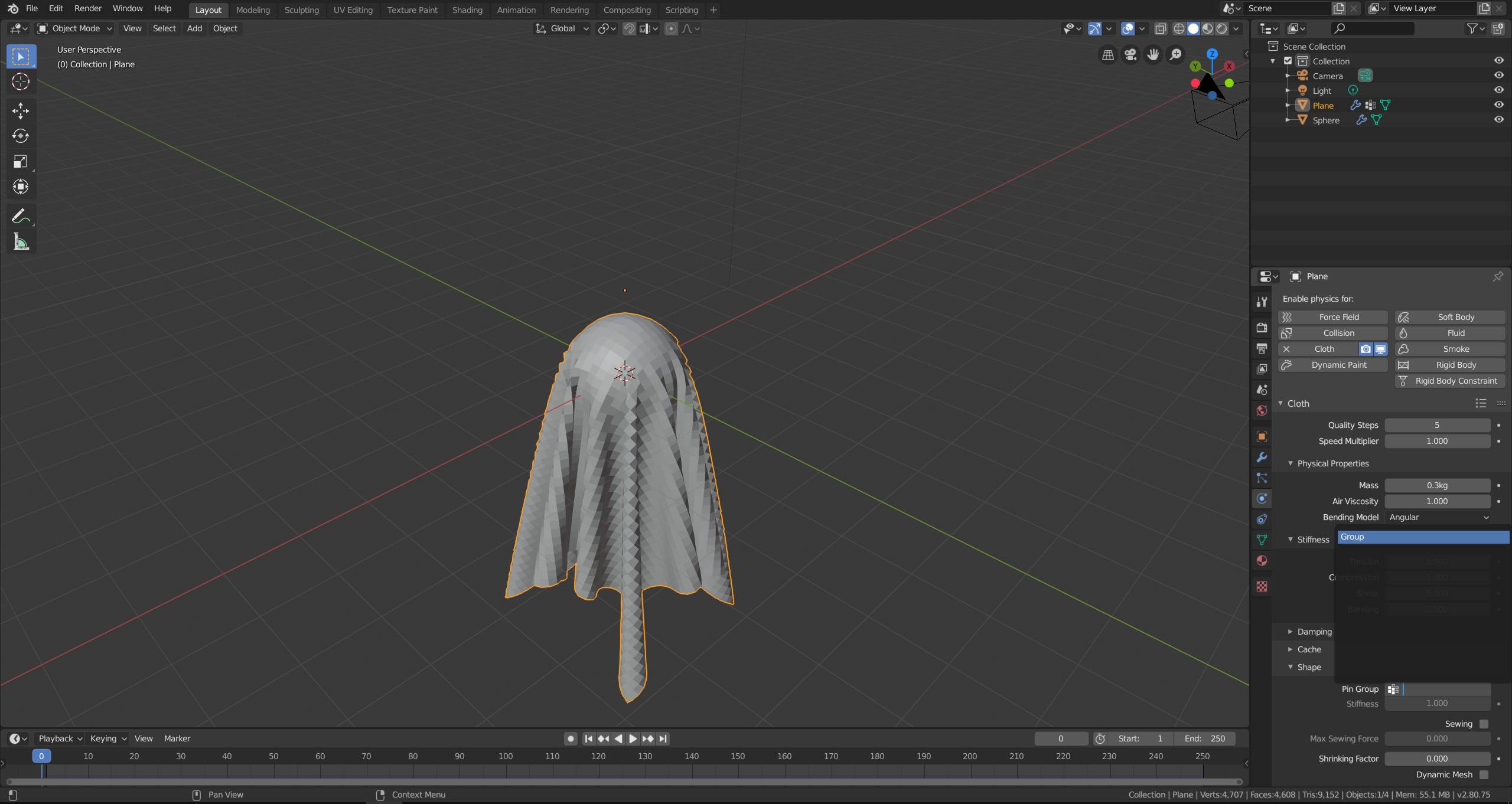Enable Collision physics

(x=1332, y=334)
